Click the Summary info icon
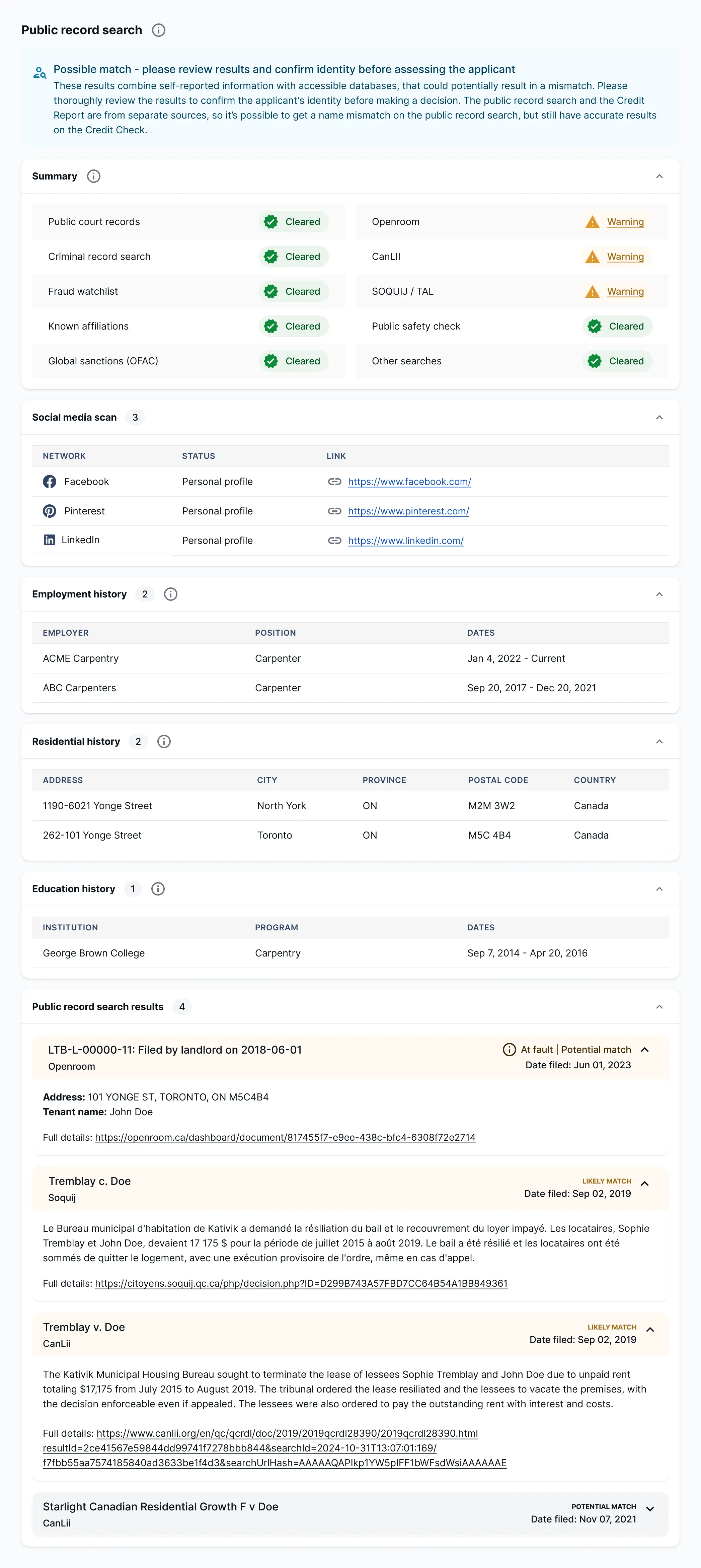This screenshot has width=701, height=1568. tap(94, 176)
